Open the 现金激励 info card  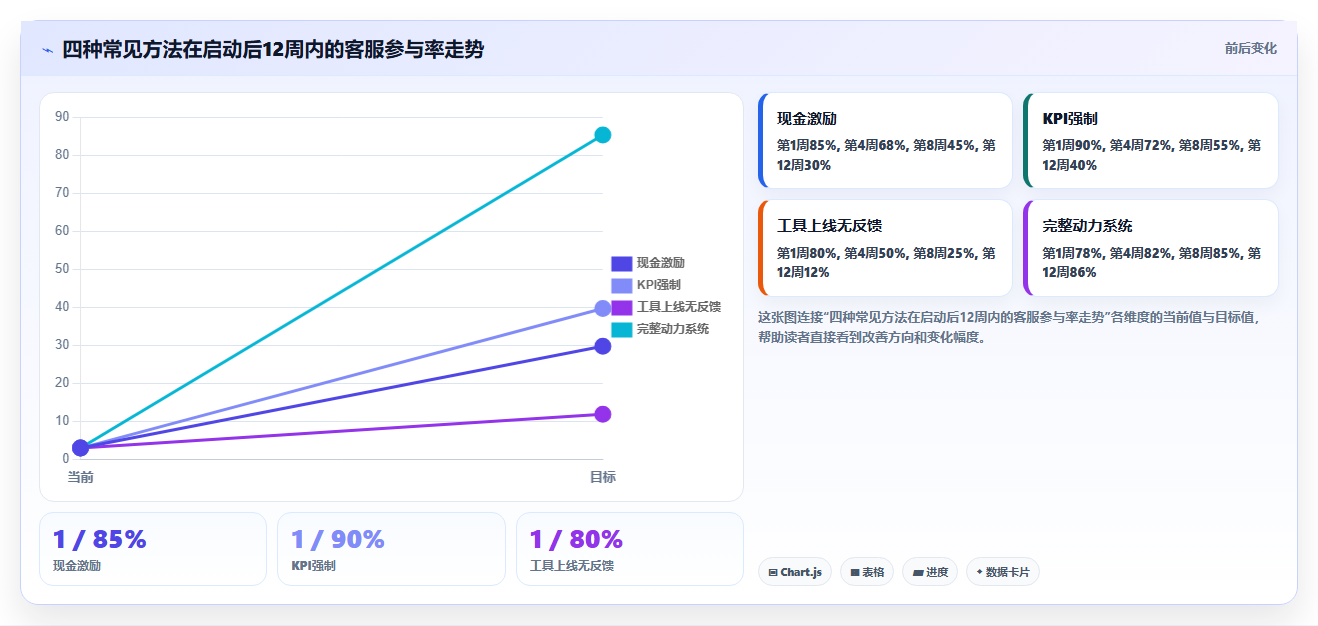click(886, 141)
